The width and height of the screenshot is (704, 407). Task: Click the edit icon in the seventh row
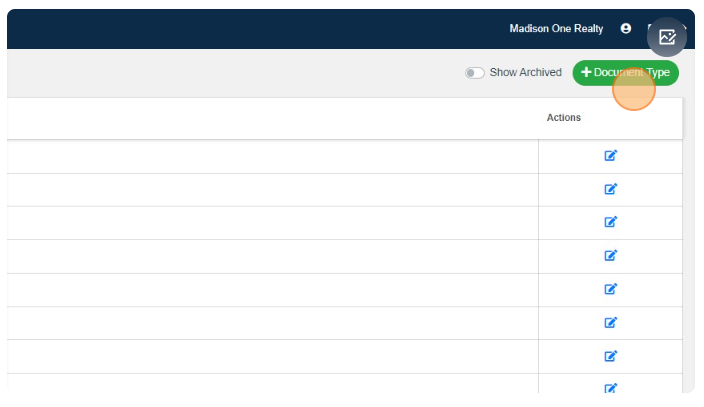(x=611, y=356)
